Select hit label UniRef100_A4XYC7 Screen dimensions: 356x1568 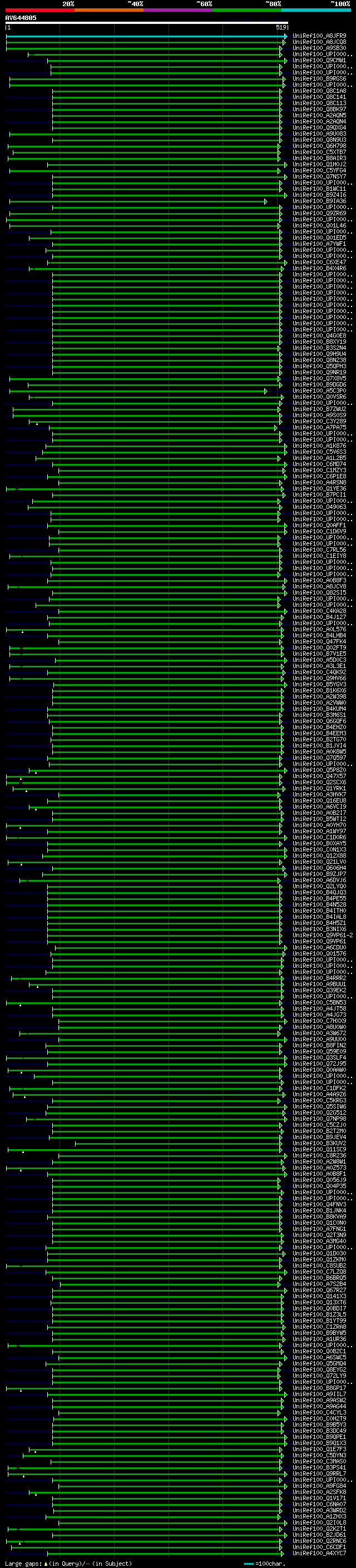pyautogui.click(x=319, y=1554)
